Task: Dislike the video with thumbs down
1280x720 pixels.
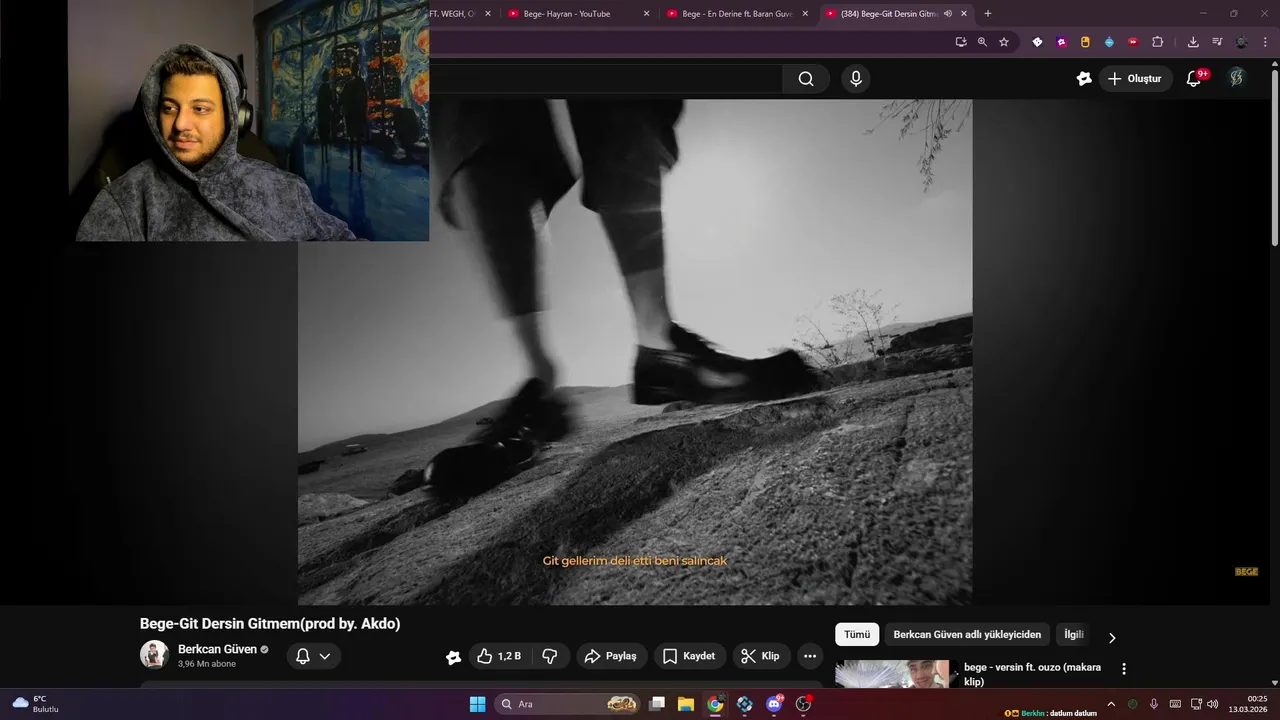Action: [x=550, y=656]
